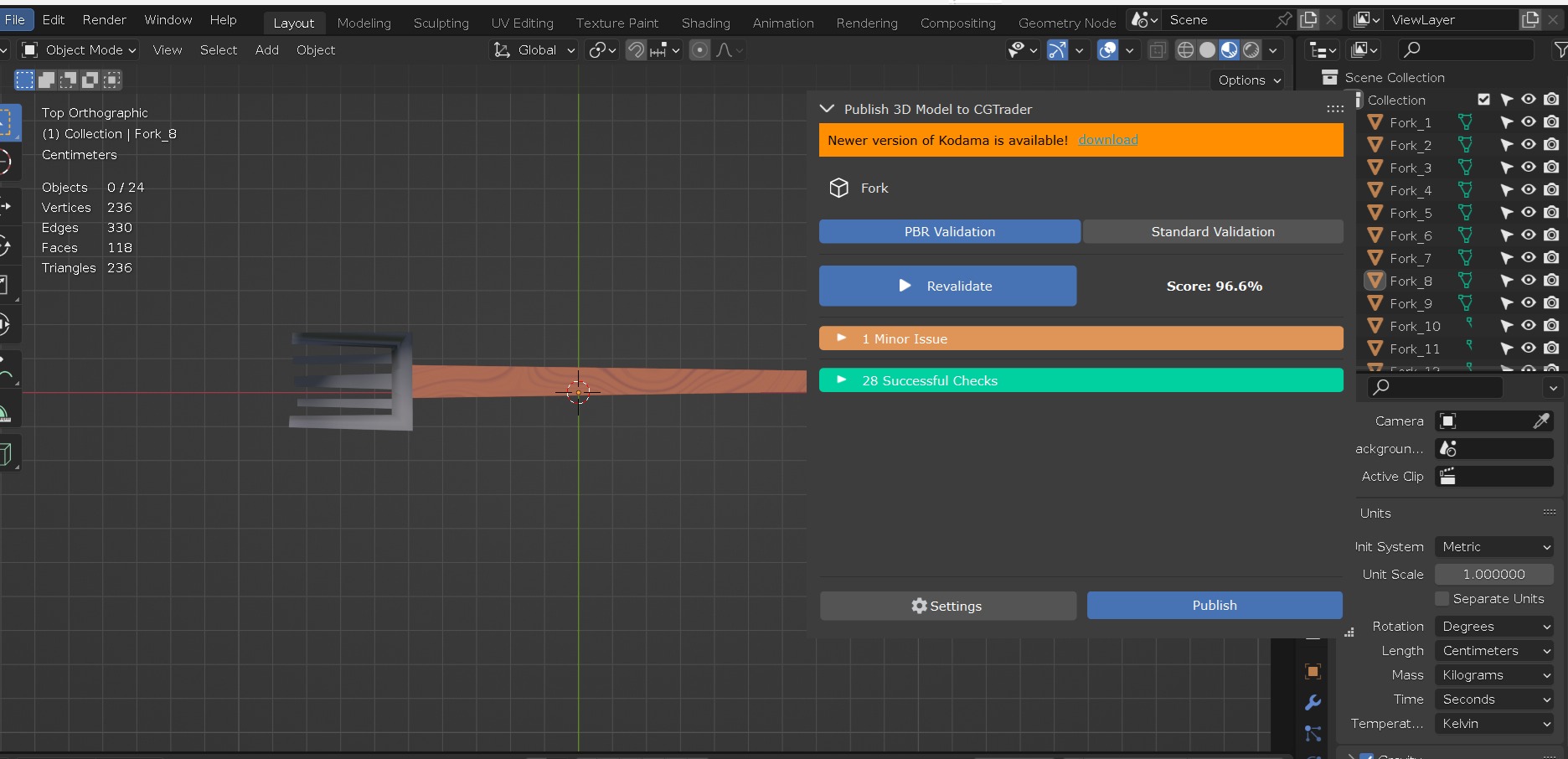The height and width of the screenshot is (759, 1568).
Task: Open the Global transform orientation dropdown
Action: coord(534,50)
